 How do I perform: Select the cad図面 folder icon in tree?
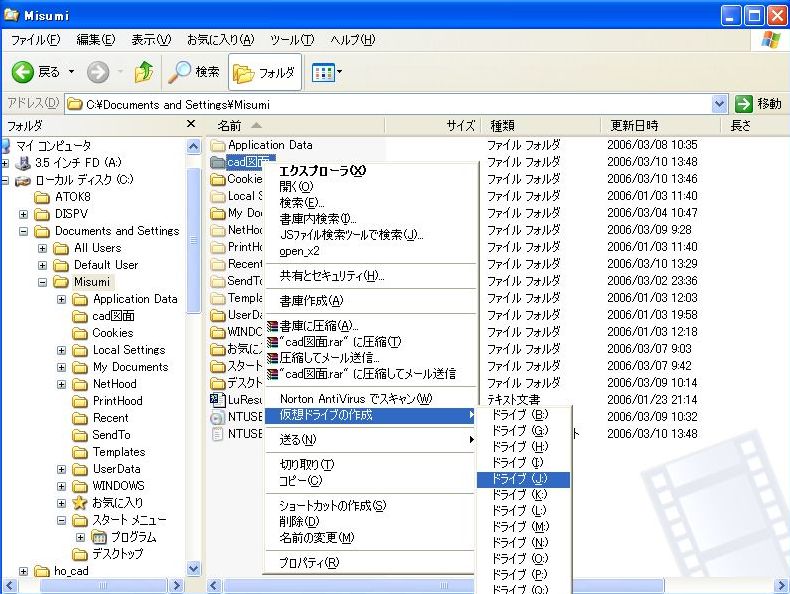80,316
